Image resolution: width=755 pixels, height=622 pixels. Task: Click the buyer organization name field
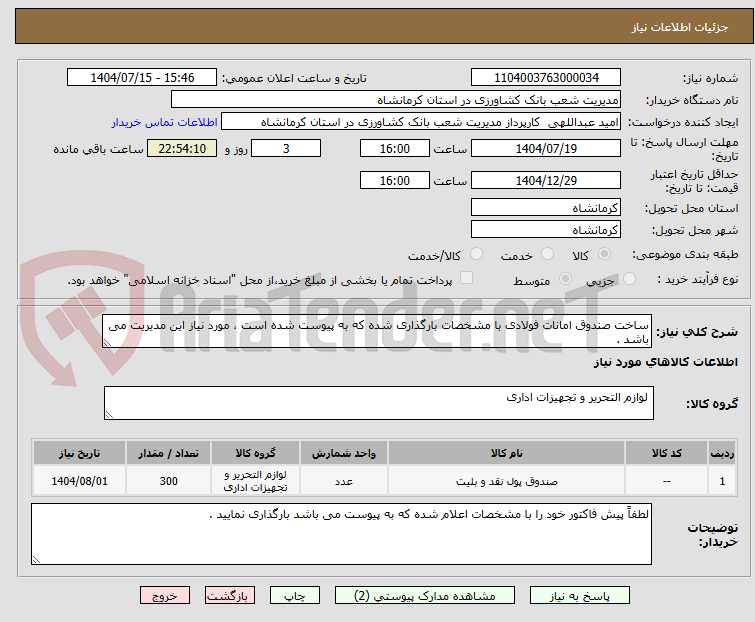[396, 100]
